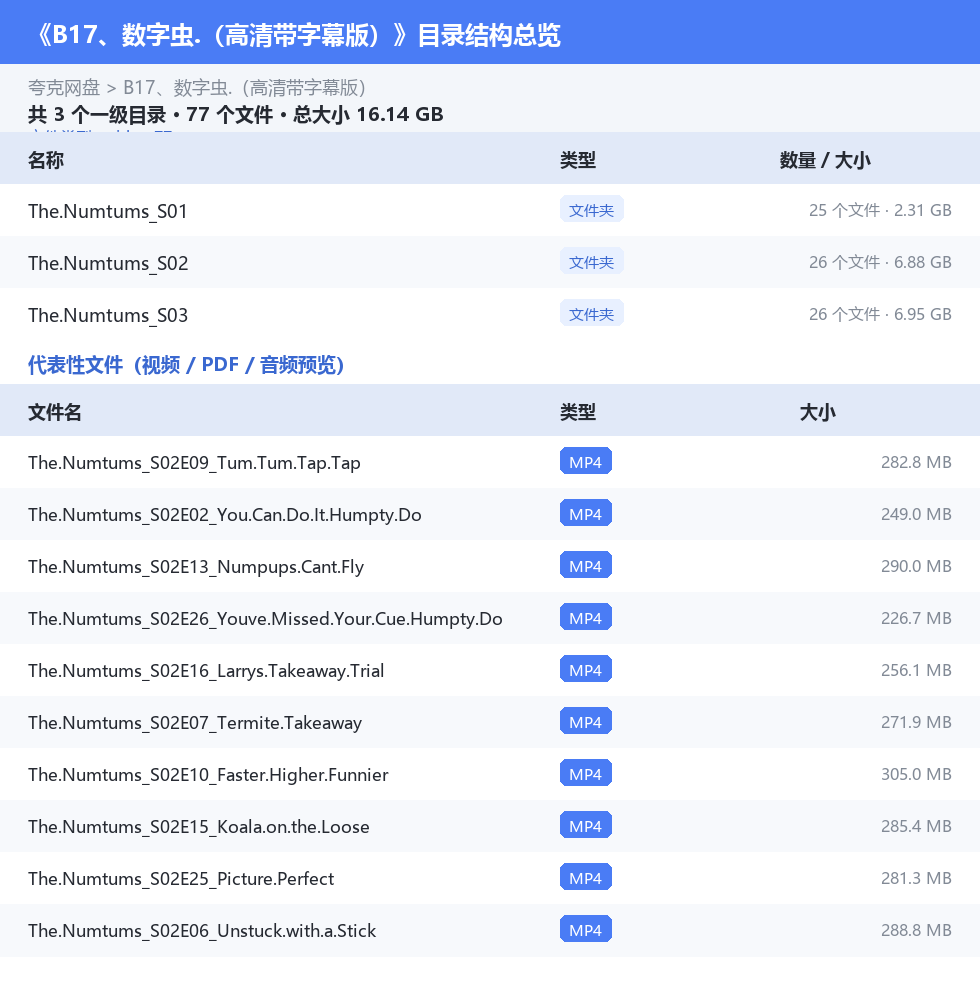Screen dimensions: 980x988
Task: Click the 大小 column header
Action: [x=817, y=412]
